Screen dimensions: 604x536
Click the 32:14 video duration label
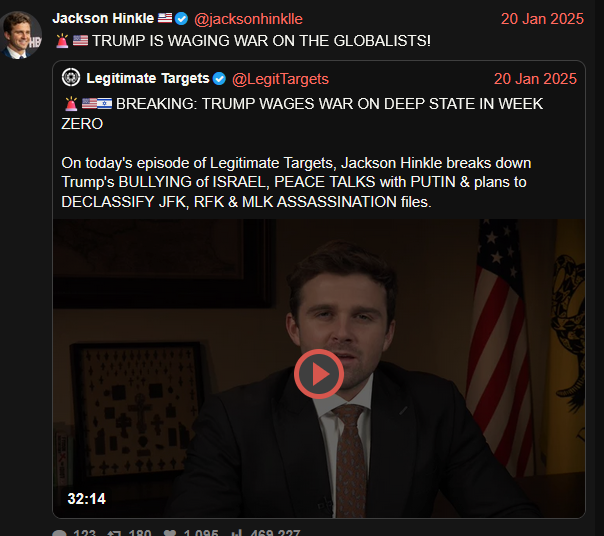86,499
